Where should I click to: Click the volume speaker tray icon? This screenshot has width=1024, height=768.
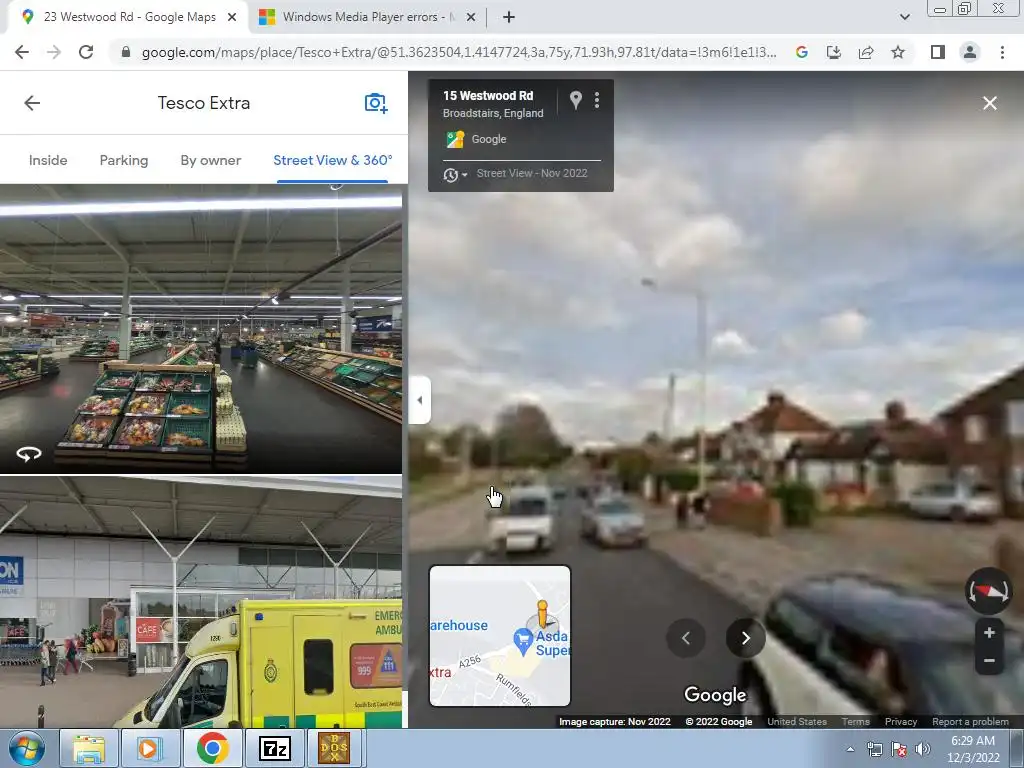click(922, 749)
